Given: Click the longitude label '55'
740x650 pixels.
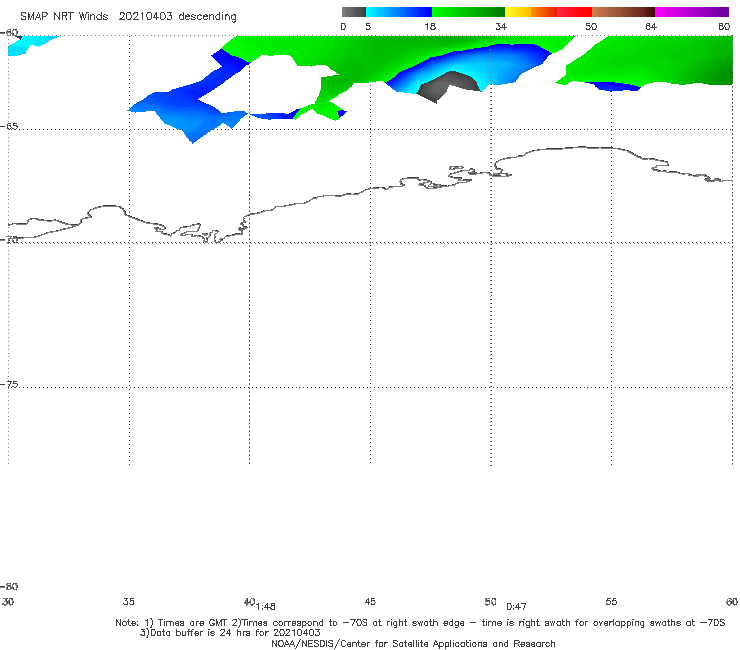Looking at the screenshot, I should (611, 602).
